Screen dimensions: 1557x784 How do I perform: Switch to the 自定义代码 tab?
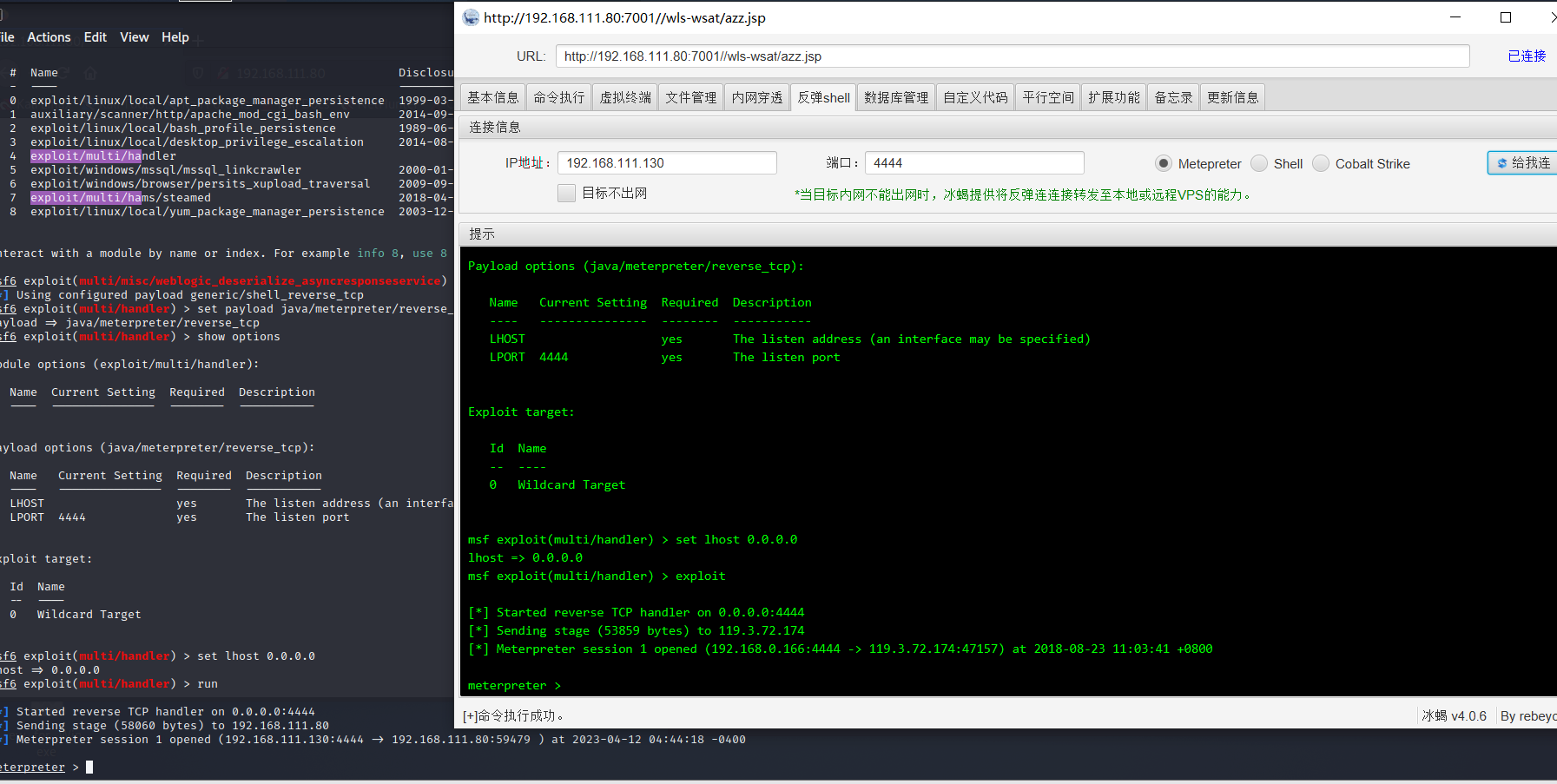(975, 97)
